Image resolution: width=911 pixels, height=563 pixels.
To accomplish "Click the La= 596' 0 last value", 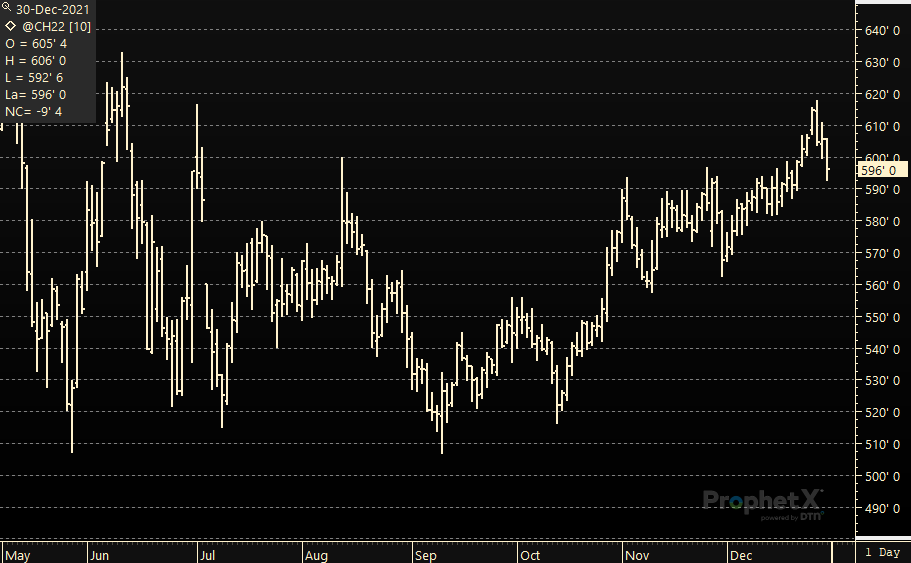I will point(36,94).
